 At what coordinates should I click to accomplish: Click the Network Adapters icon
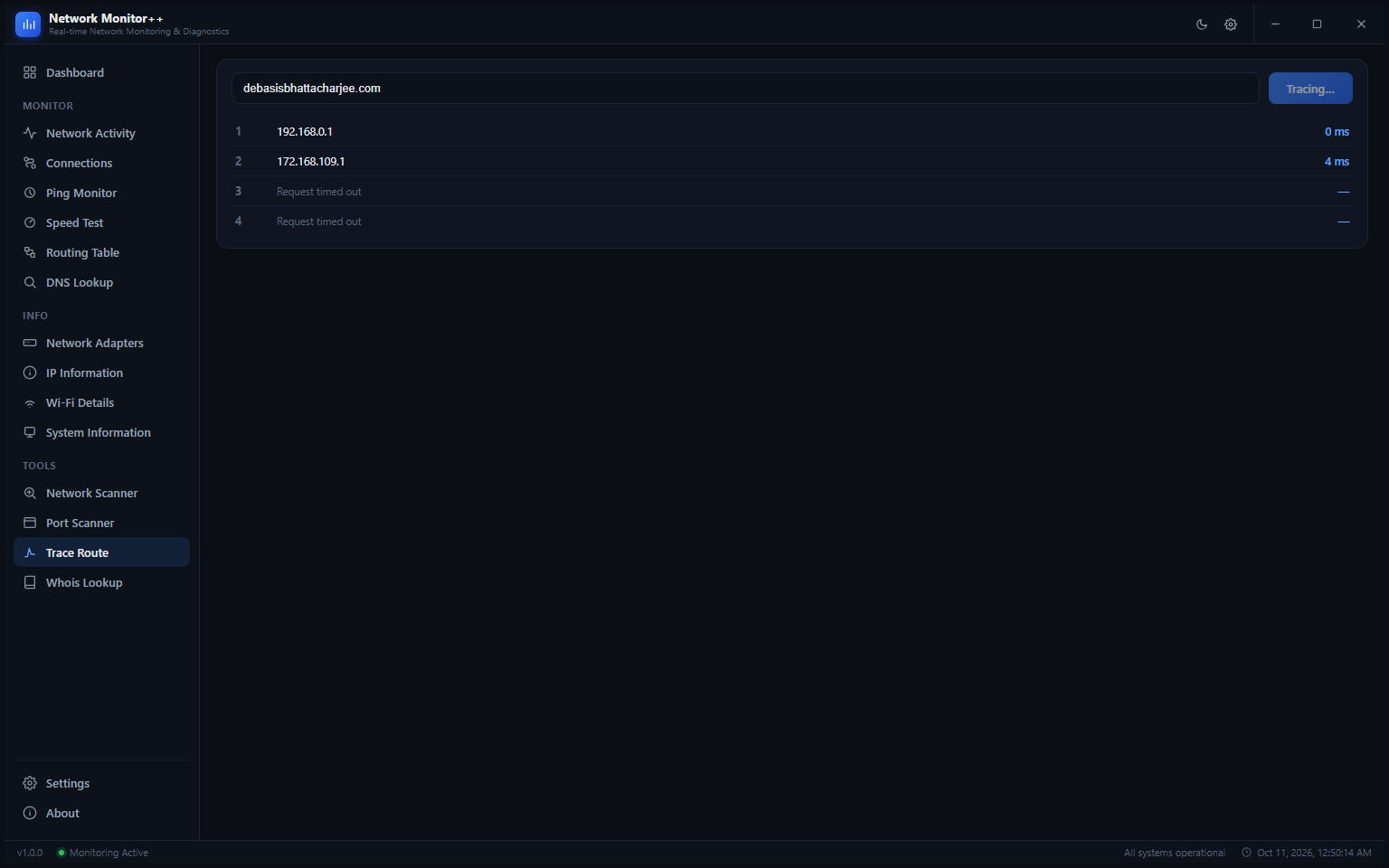point(30,343)
